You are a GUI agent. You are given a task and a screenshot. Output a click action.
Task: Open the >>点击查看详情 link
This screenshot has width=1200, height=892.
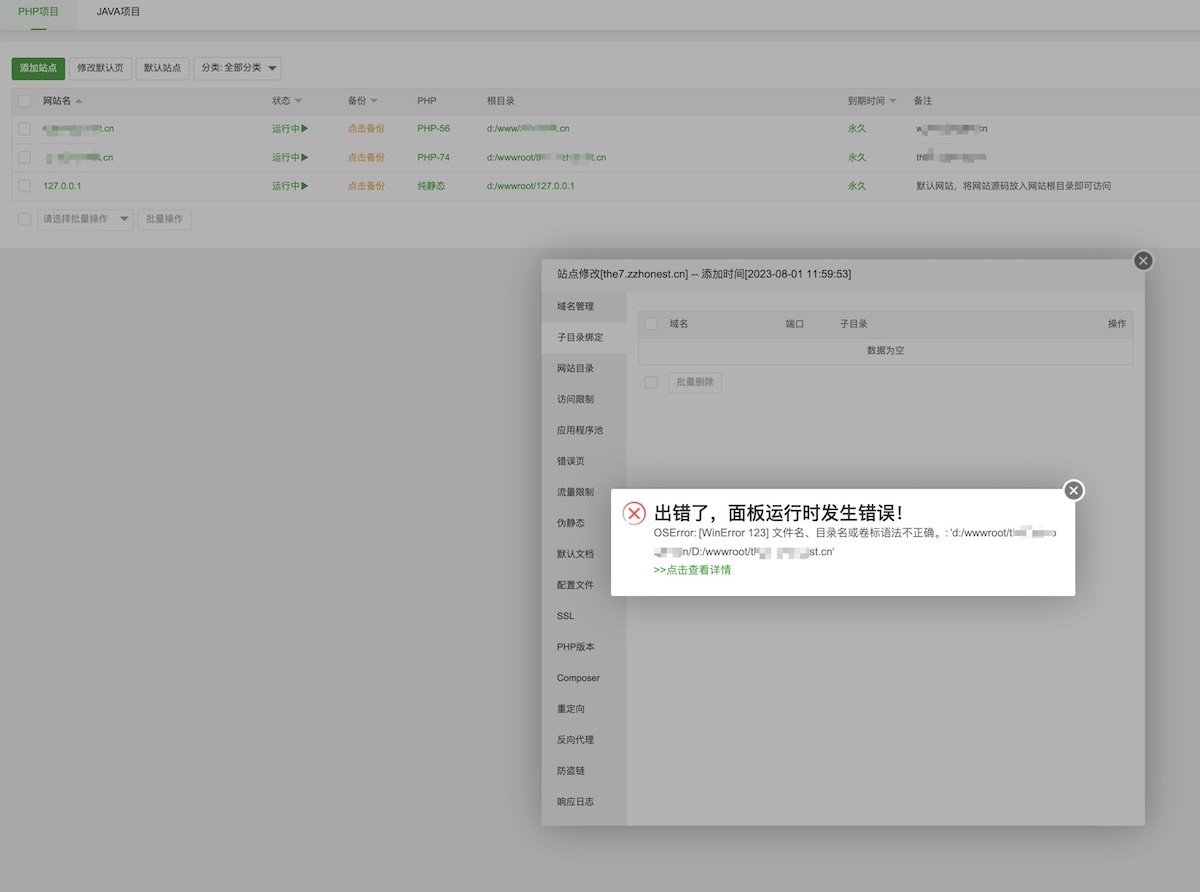[x=692, y=570]
